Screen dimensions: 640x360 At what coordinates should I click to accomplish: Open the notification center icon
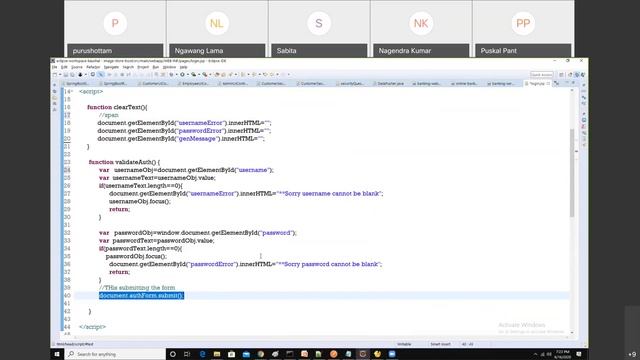[579, 354]
